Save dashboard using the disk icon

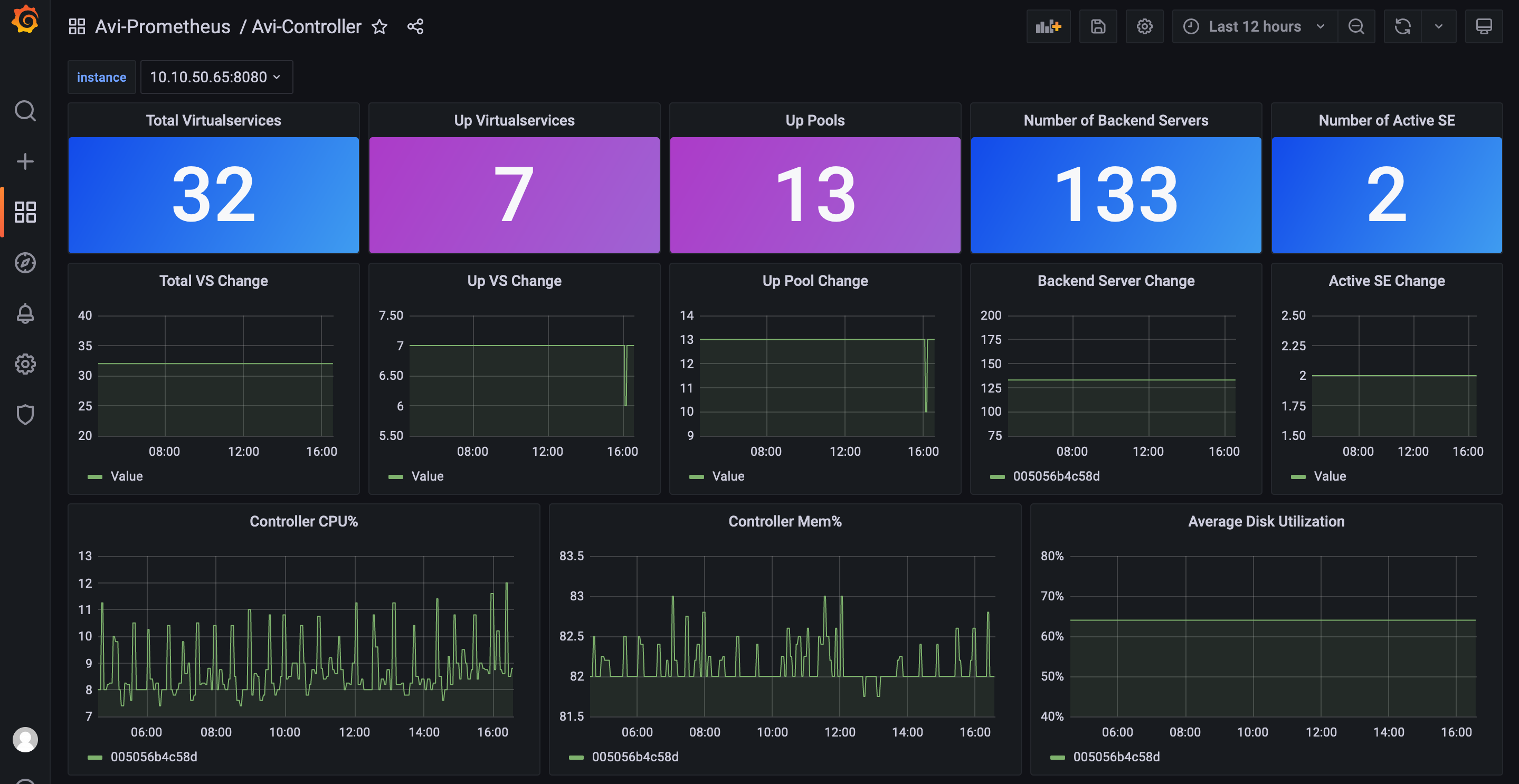1098,26
